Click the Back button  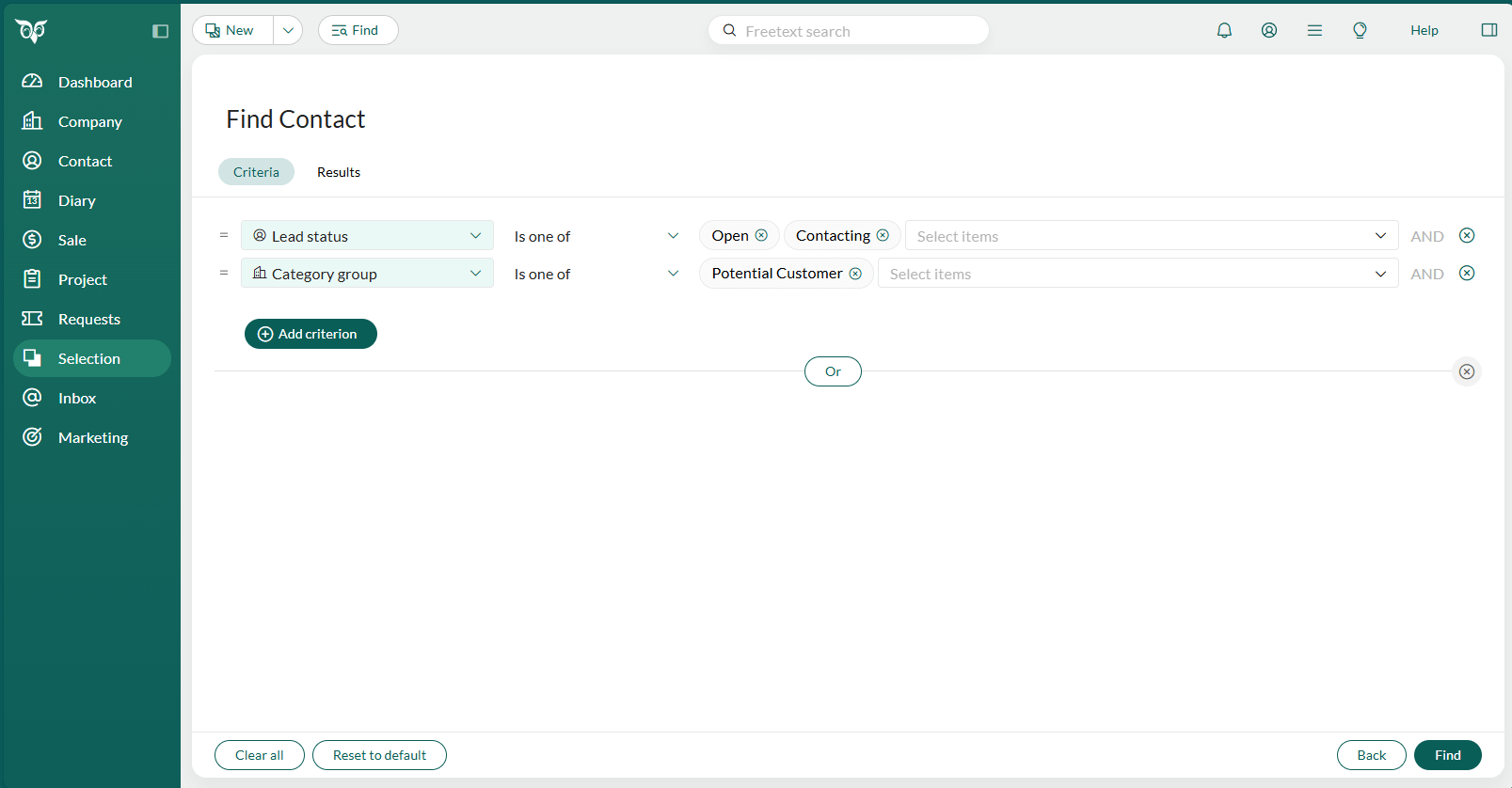tap(1372, 755)
